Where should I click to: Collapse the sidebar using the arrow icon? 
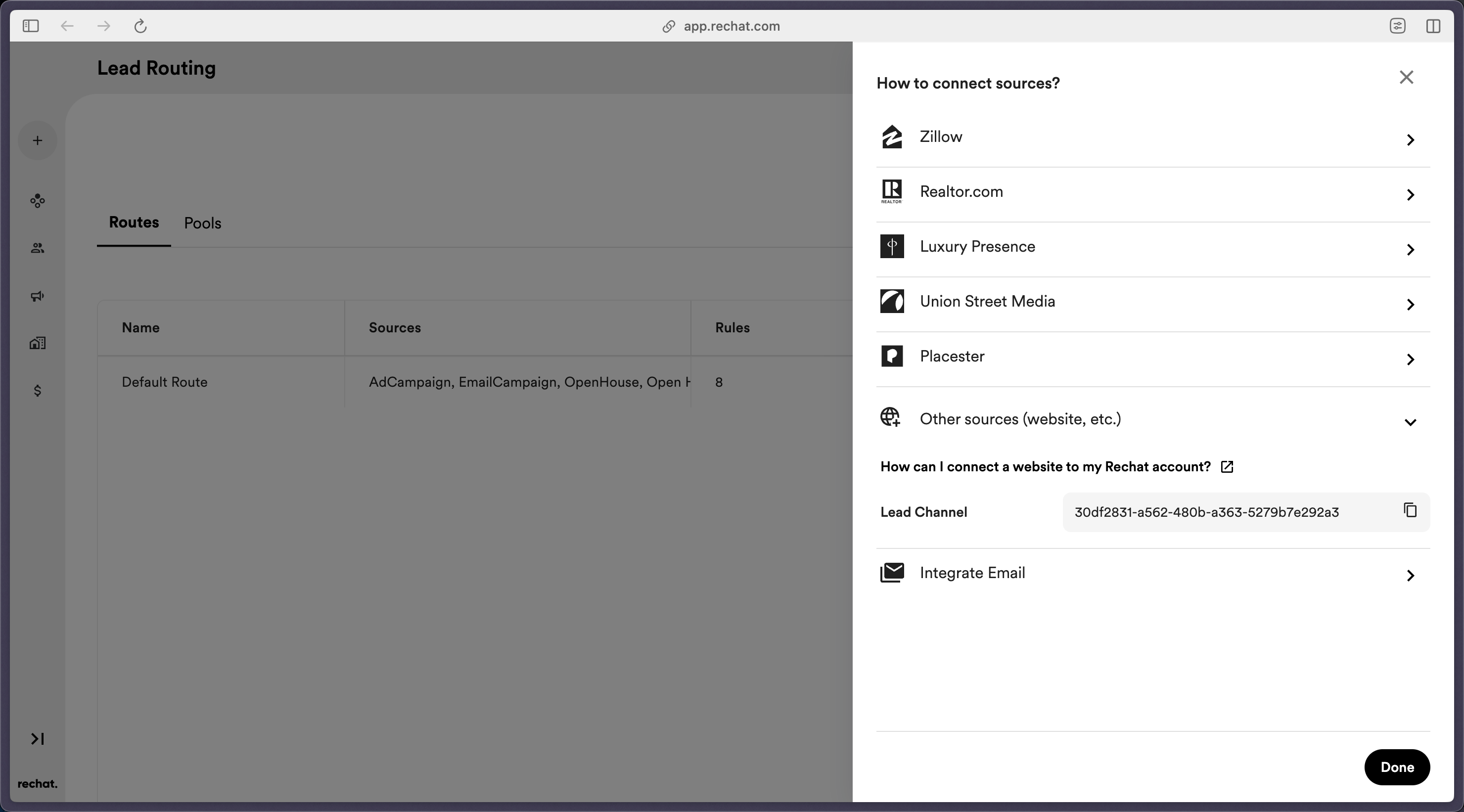(x=38, y=739)
